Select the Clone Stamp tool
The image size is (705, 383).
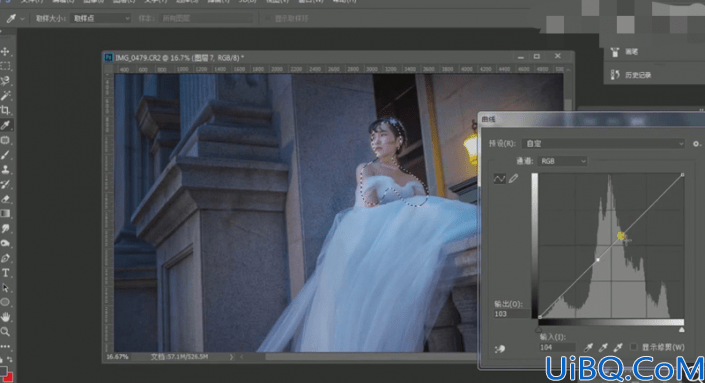[x=5, y=169]
